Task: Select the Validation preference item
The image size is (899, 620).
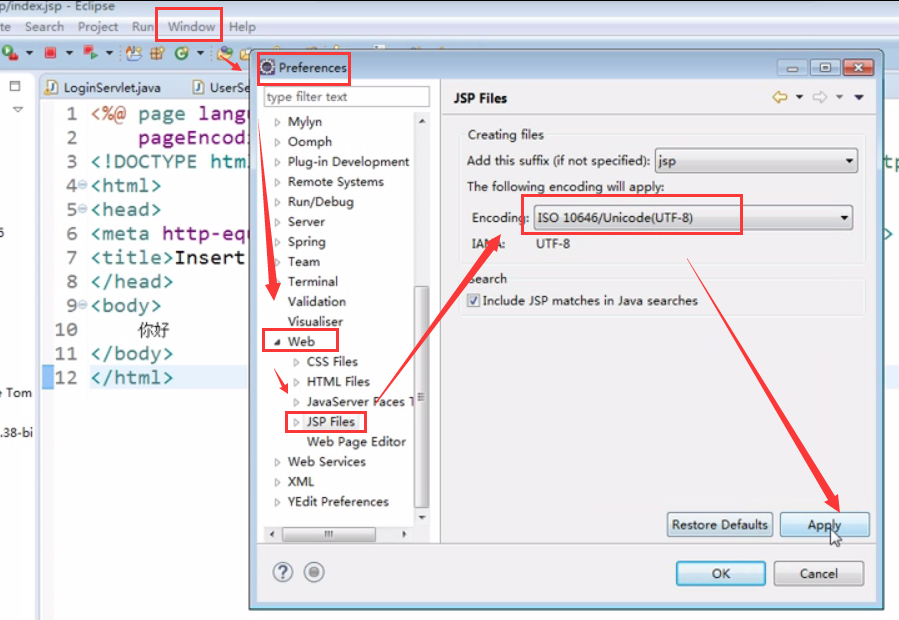Action: pos(316,302)
